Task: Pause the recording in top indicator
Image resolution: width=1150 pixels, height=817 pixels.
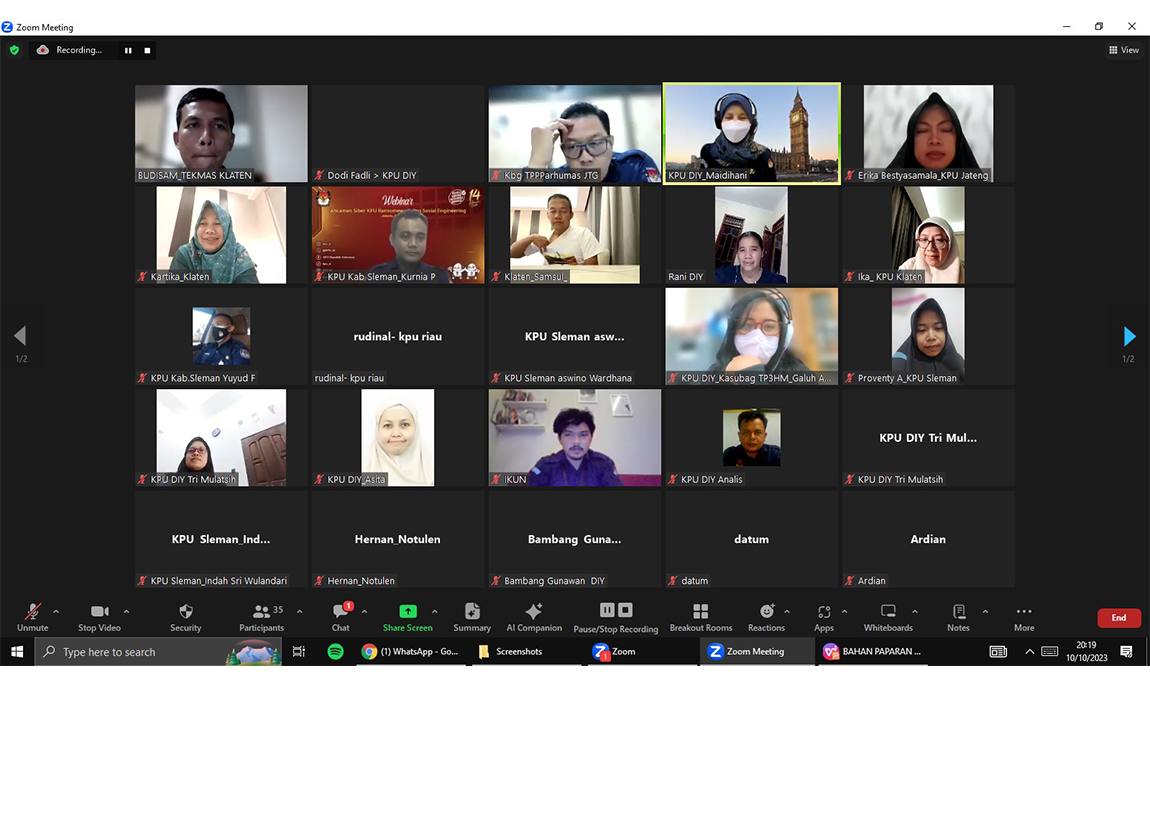Action: click(x=128, y=50)
